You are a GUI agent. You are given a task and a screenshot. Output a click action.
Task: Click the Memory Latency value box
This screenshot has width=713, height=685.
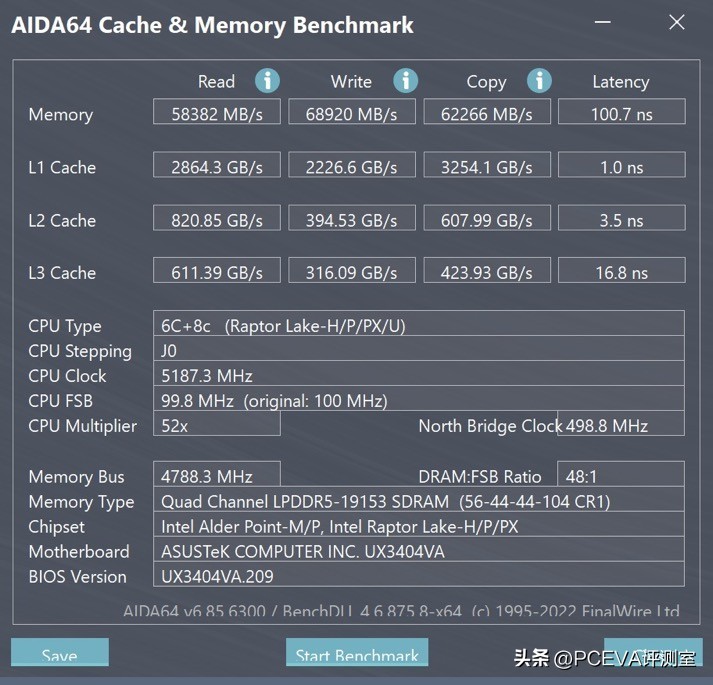pos(621,114)
